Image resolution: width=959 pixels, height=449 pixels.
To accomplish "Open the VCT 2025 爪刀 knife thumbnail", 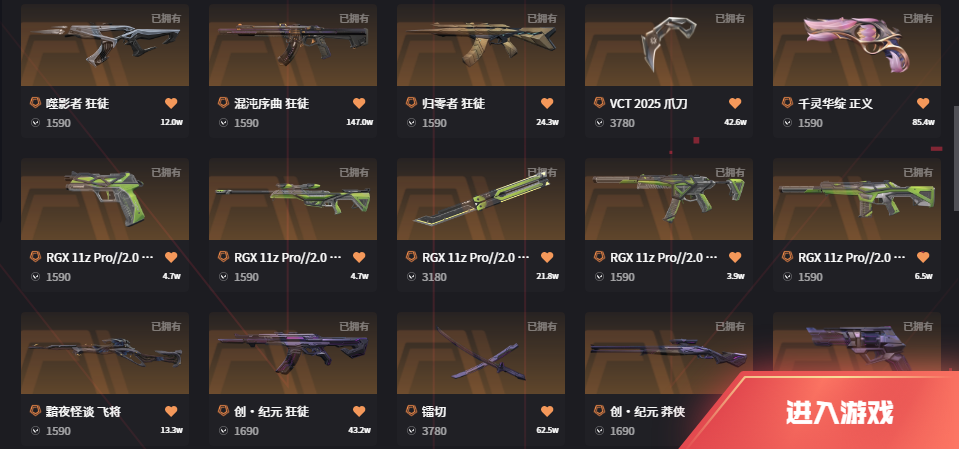I will click(668, 45).
